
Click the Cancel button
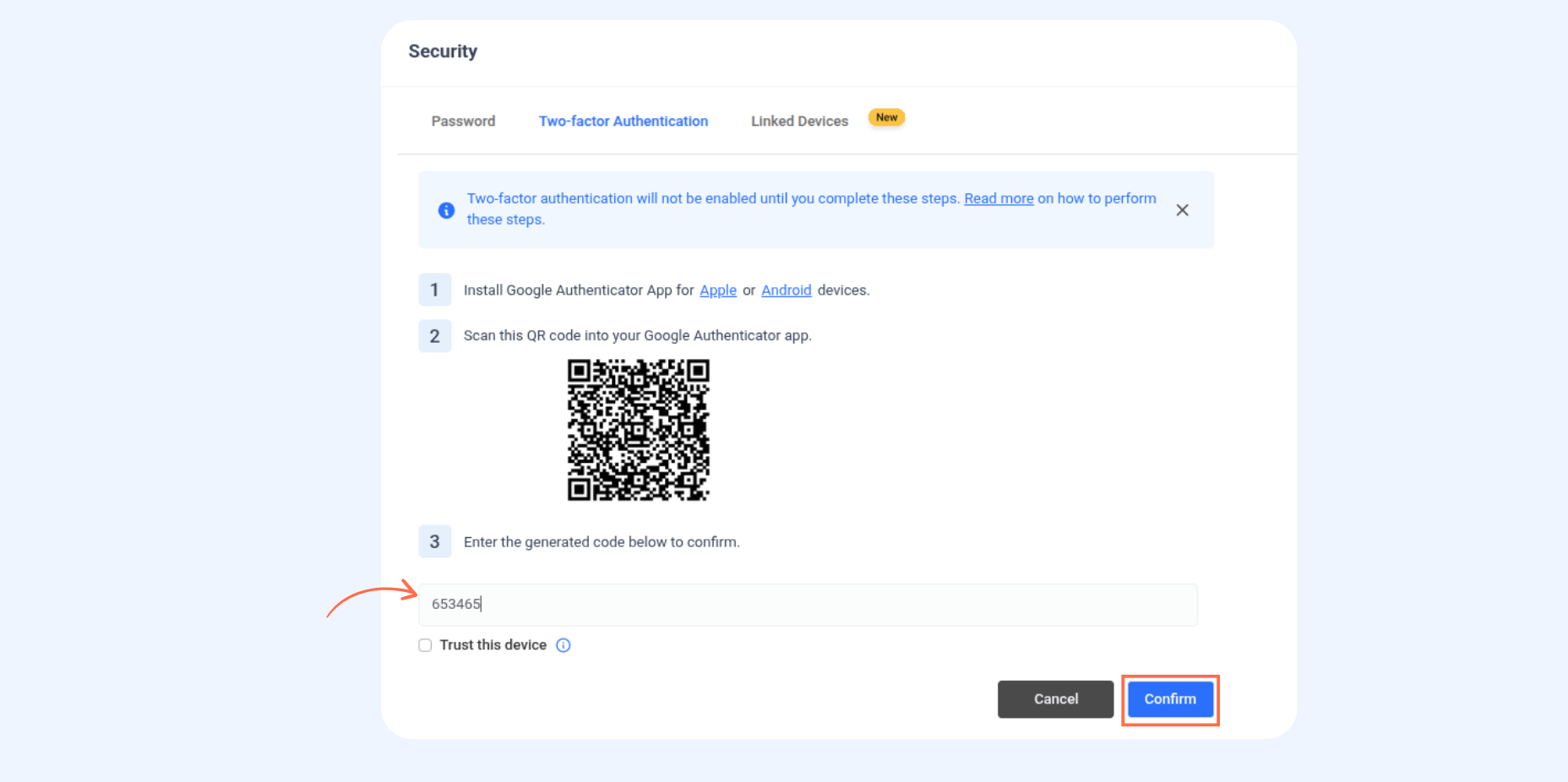click(1056, 699)
